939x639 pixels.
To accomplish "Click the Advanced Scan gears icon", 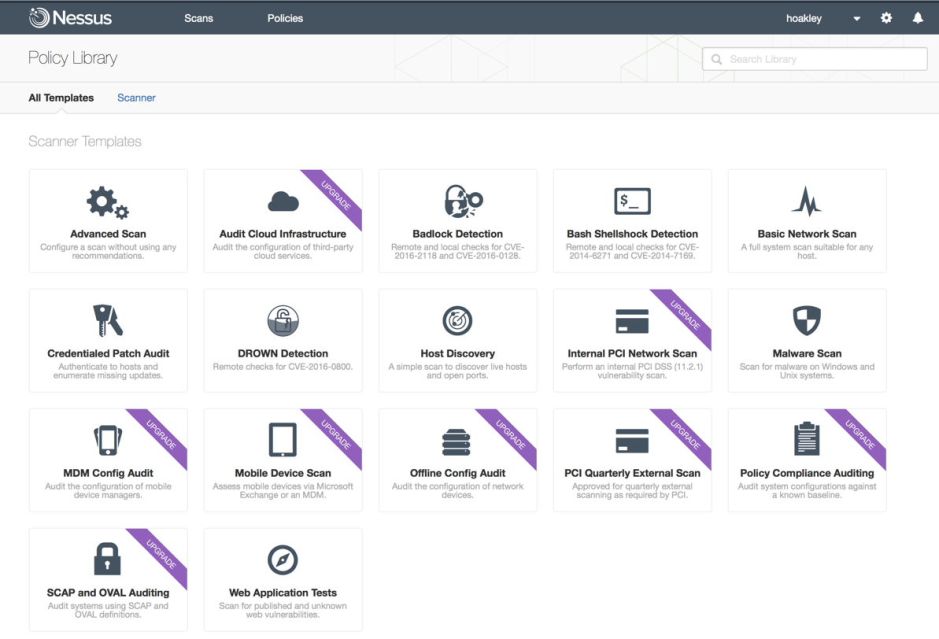I will (107, 203).
